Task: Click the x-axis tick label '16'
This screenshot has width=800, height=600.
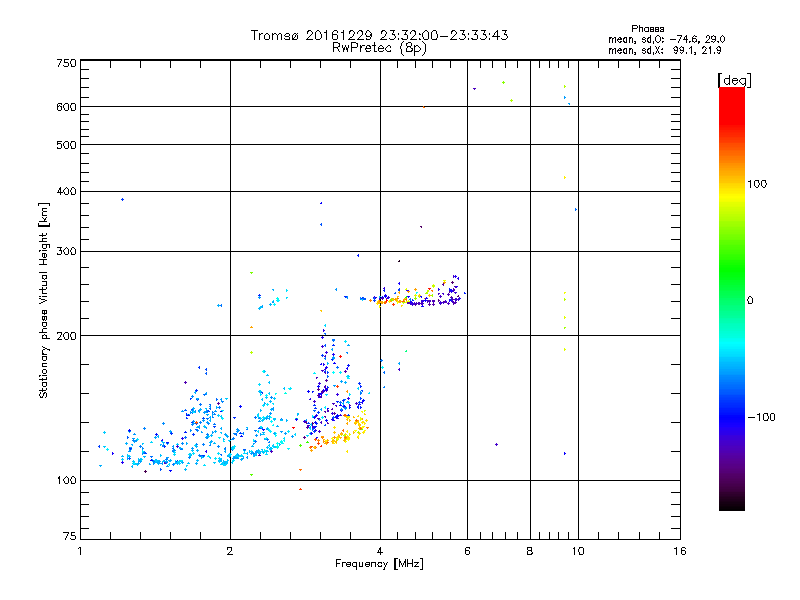Action: pos(680,551)
